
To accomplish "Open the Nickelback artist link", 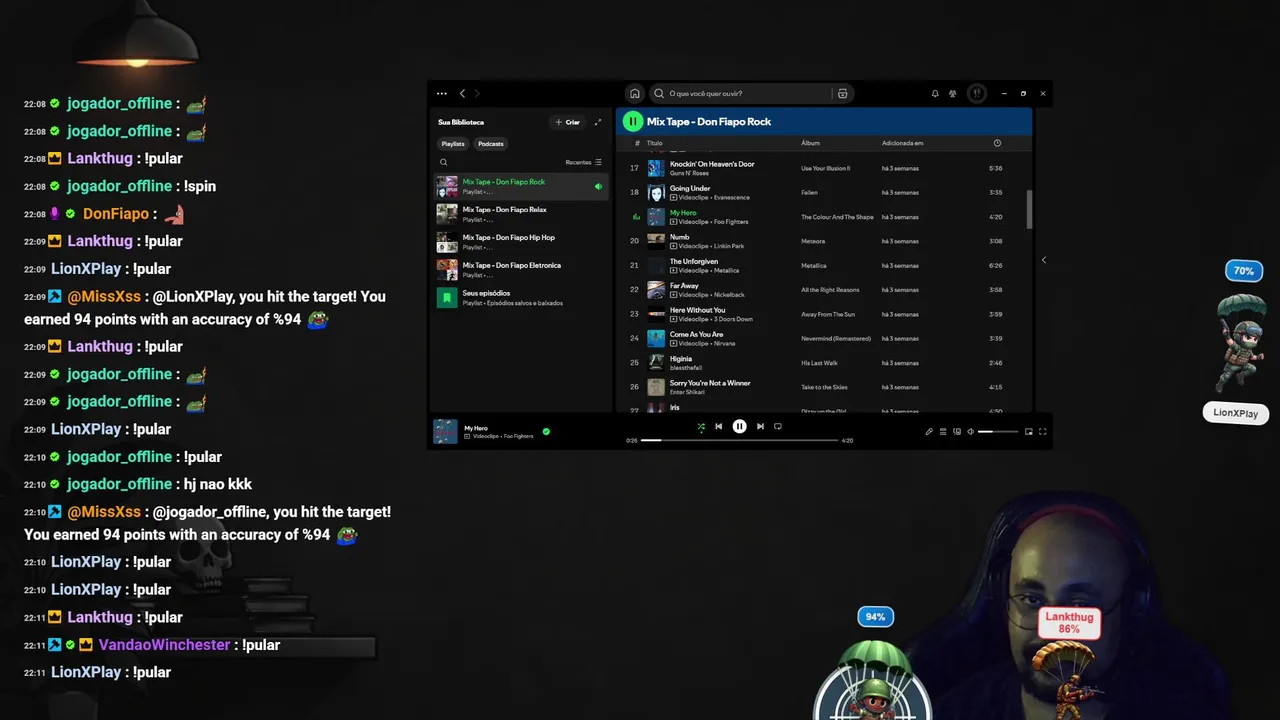I will click(x=729, y=295).
